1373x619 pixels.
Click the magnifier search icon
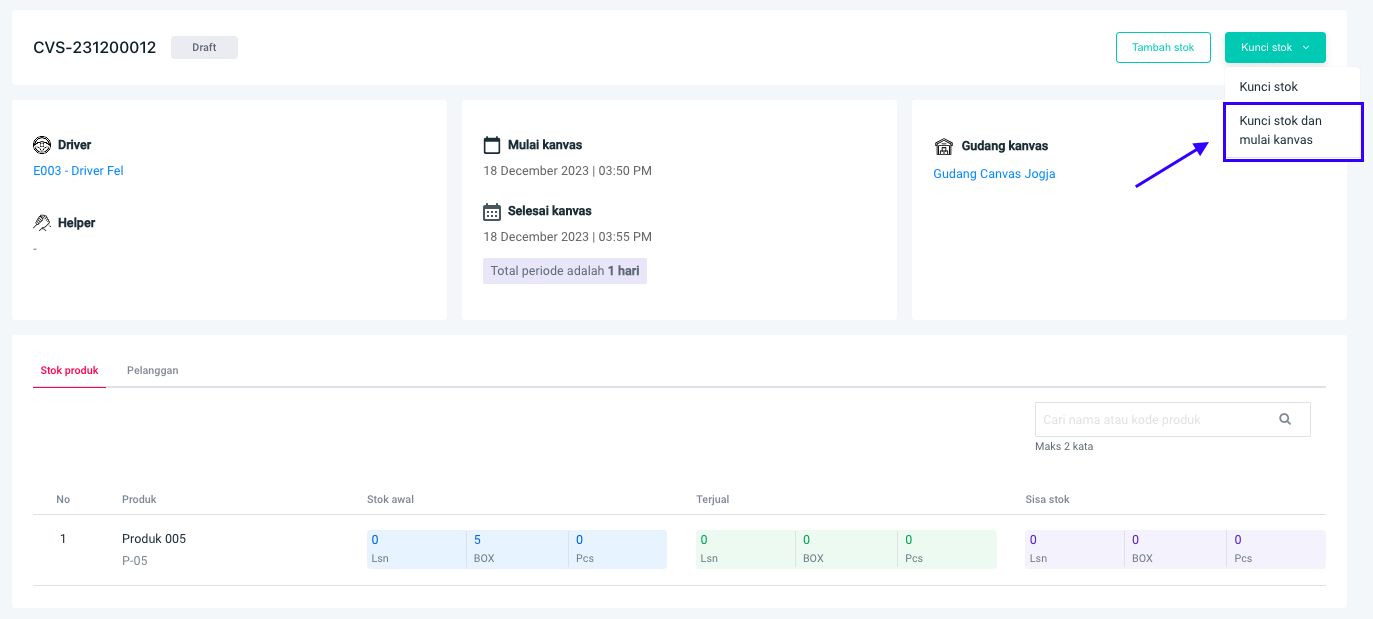point(1285,420)
